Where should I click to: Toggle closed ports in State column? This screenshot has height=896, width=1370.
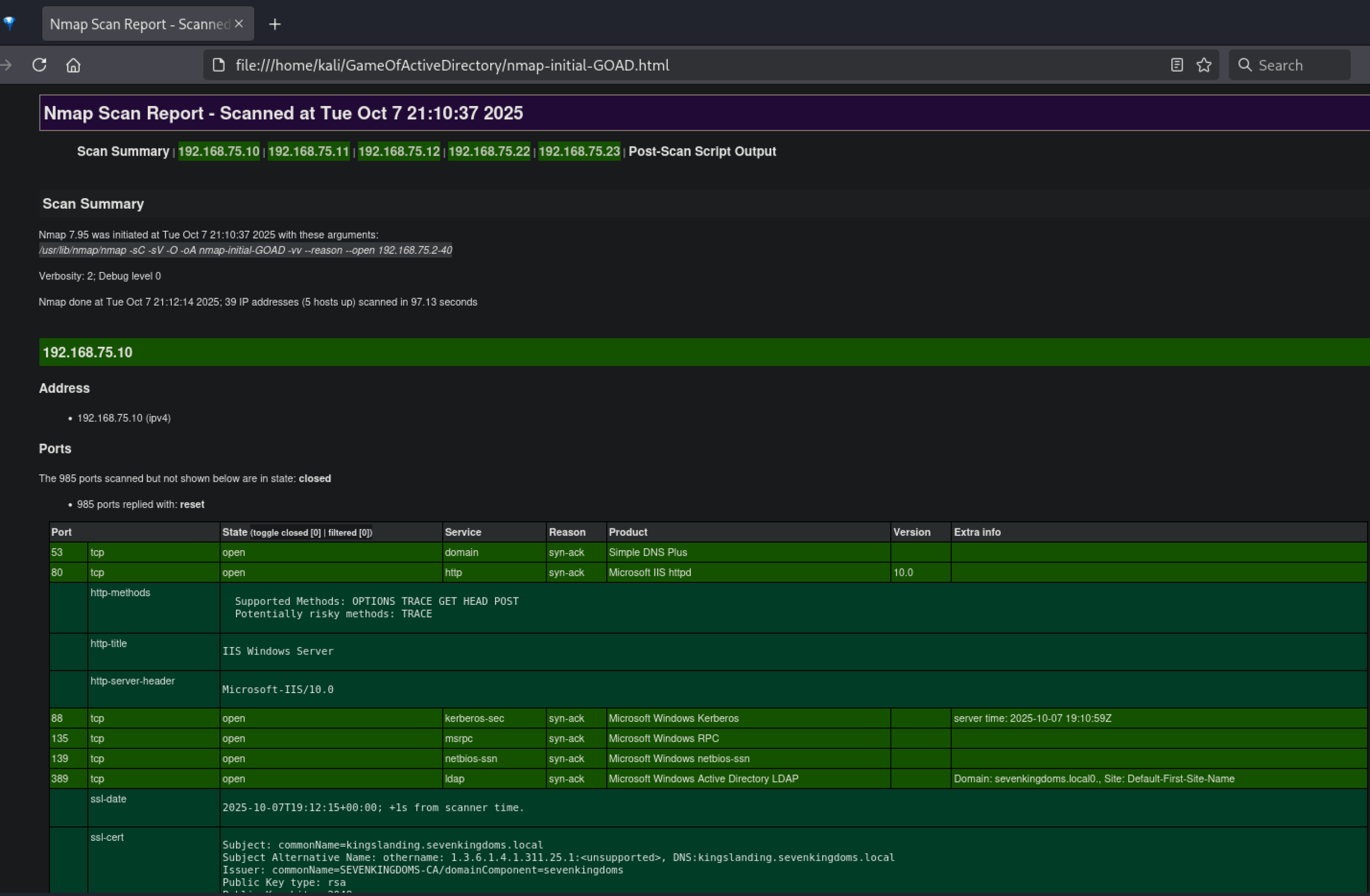pyautogui.click(x=286, y=533)
